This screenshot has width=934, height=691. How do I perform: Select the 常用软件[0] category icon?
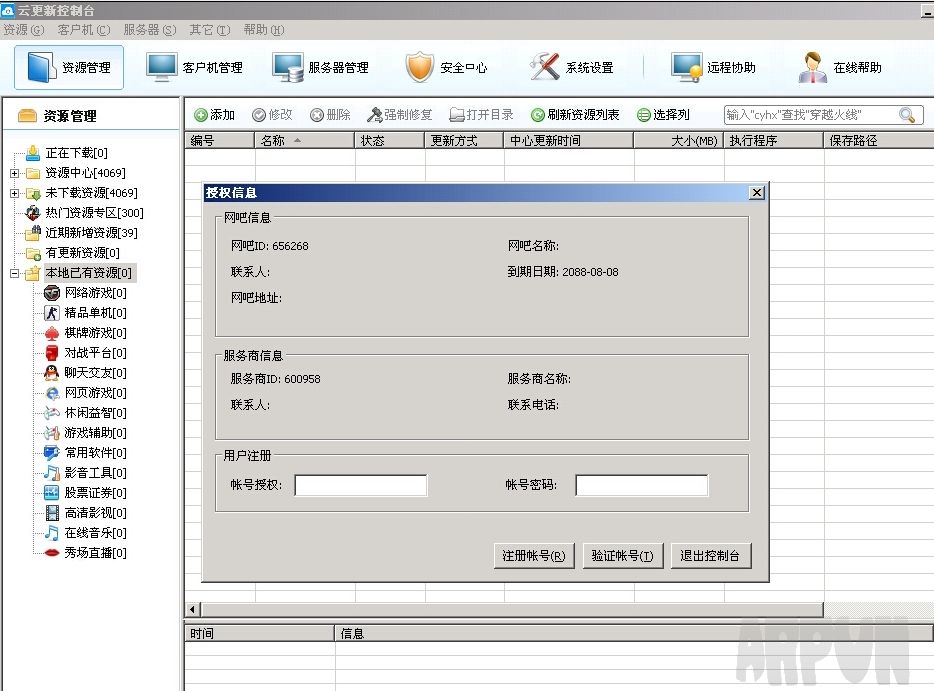[x=52, y=453]
